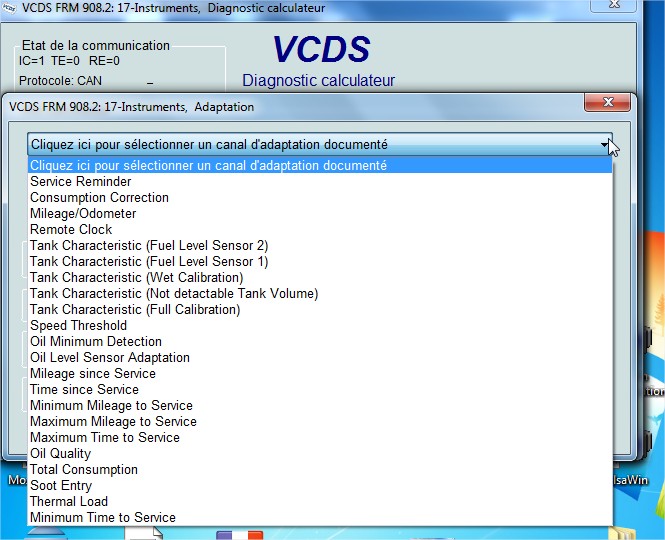Choose the Oil Quality channel

click(60, 454)
